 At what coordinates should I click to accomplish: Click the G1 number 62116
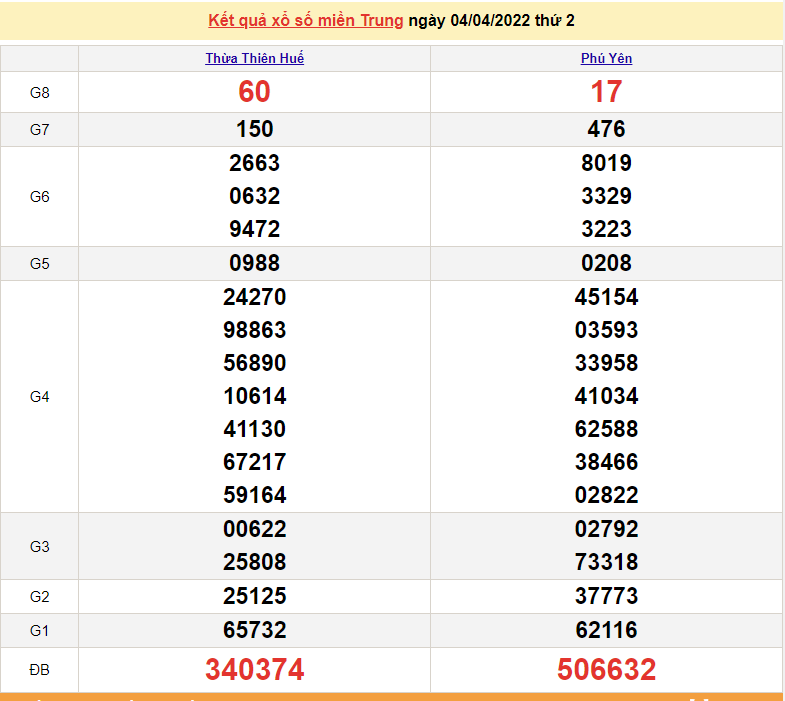606,630
